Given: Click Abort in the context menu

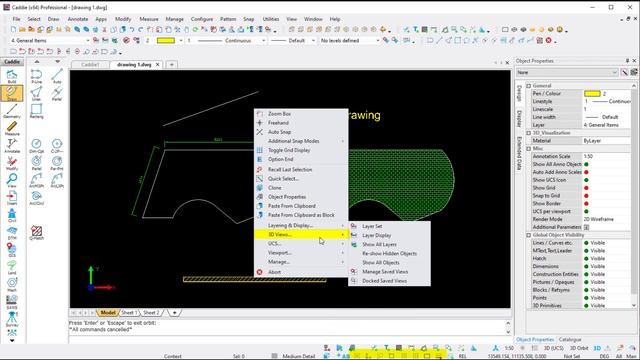Looking at the screenshot, I should click(301, 272).
